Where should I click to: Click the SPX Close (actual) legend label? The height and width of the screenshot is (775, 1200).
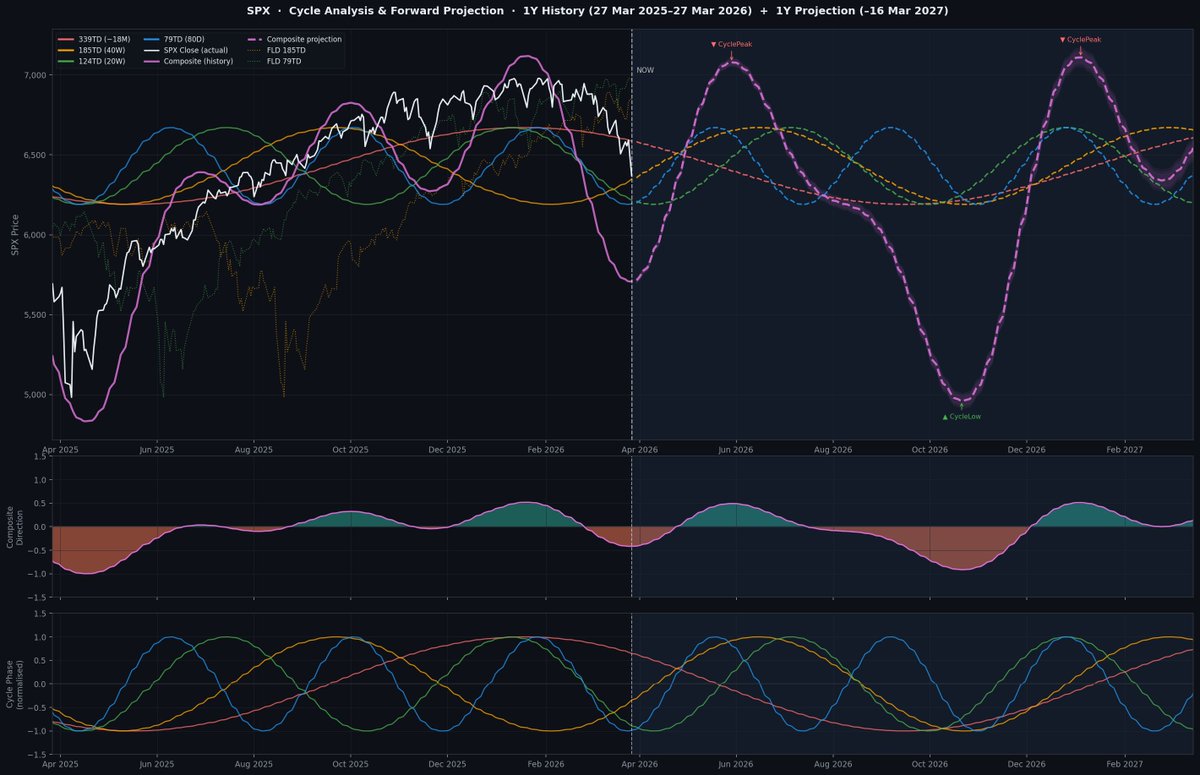coord(196,50)
